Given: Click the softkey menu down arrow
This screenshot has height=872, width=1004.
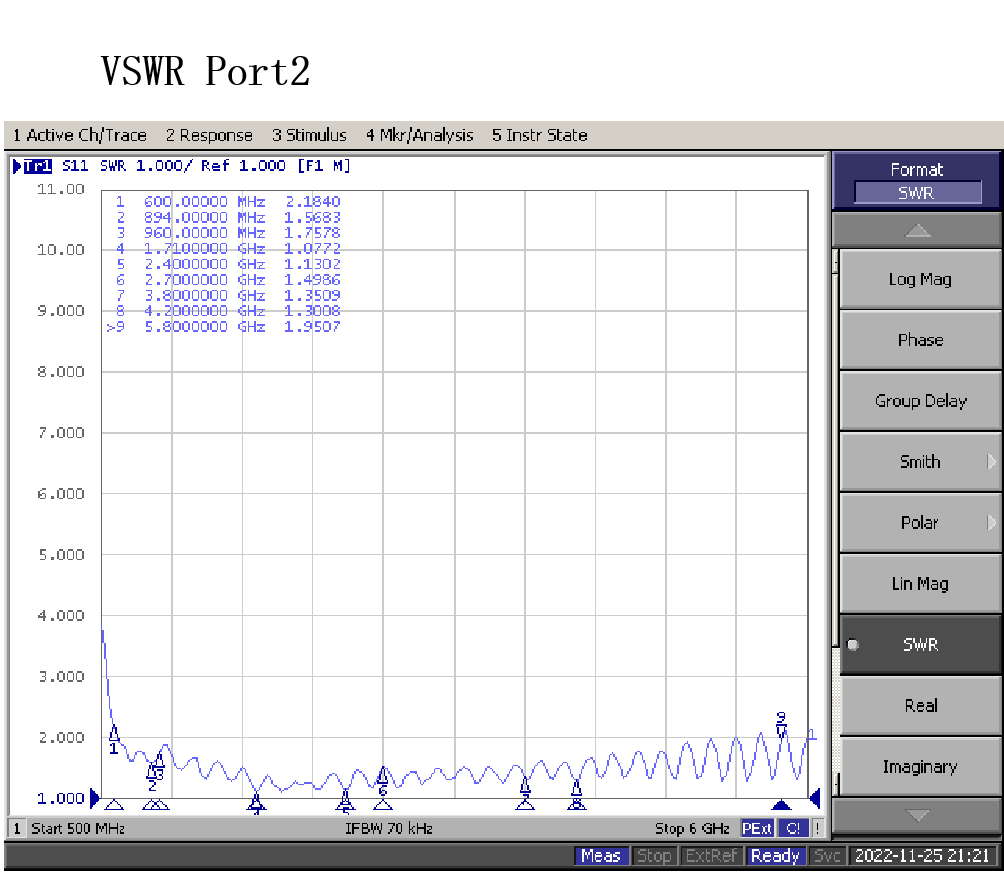Looking at the screenshot, I should click(917, 815).
